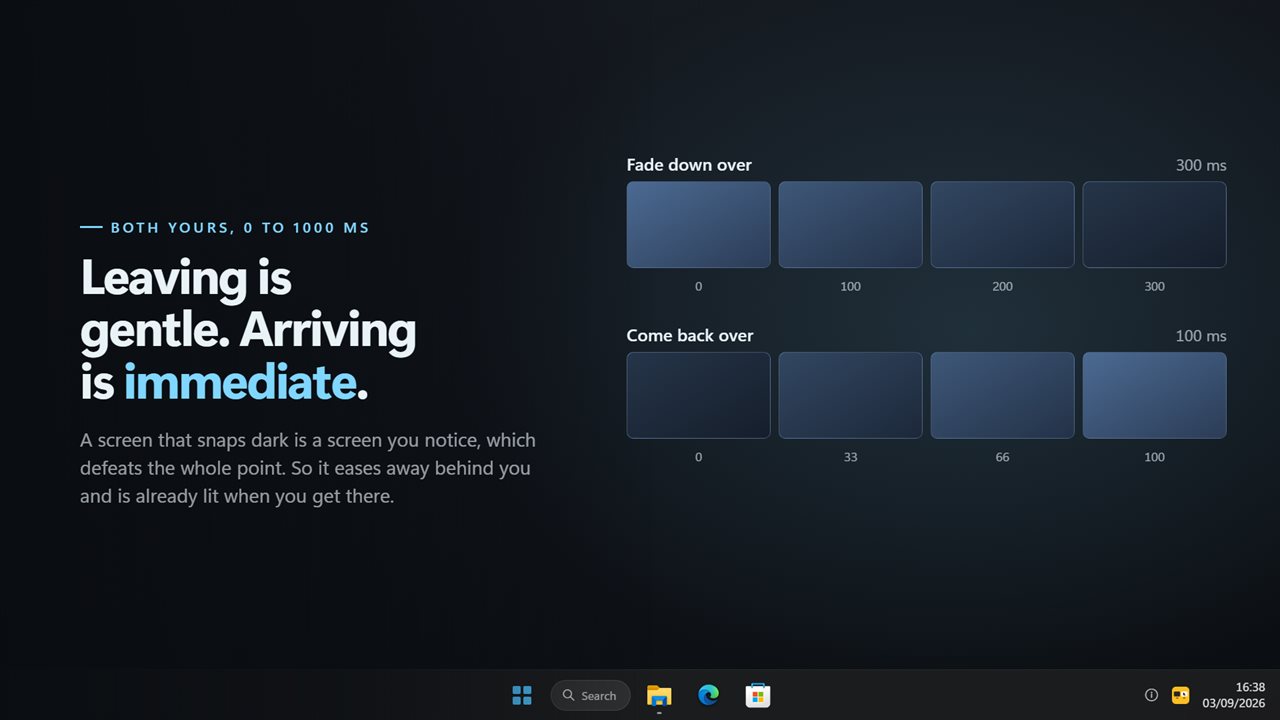Click the highlighted word "immediate" in the headline

coord(240,382)
